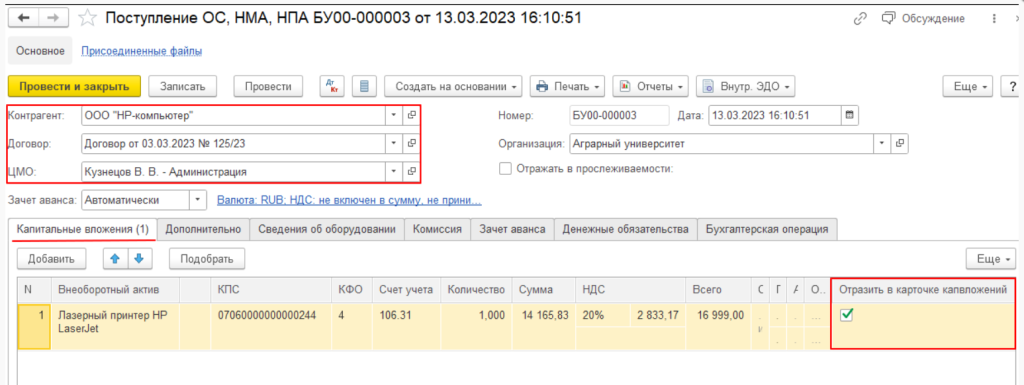Viewport: 1024px width, 385px height.
Task: Expand ЦМО dropdown list
Action: tap(394, 172)
